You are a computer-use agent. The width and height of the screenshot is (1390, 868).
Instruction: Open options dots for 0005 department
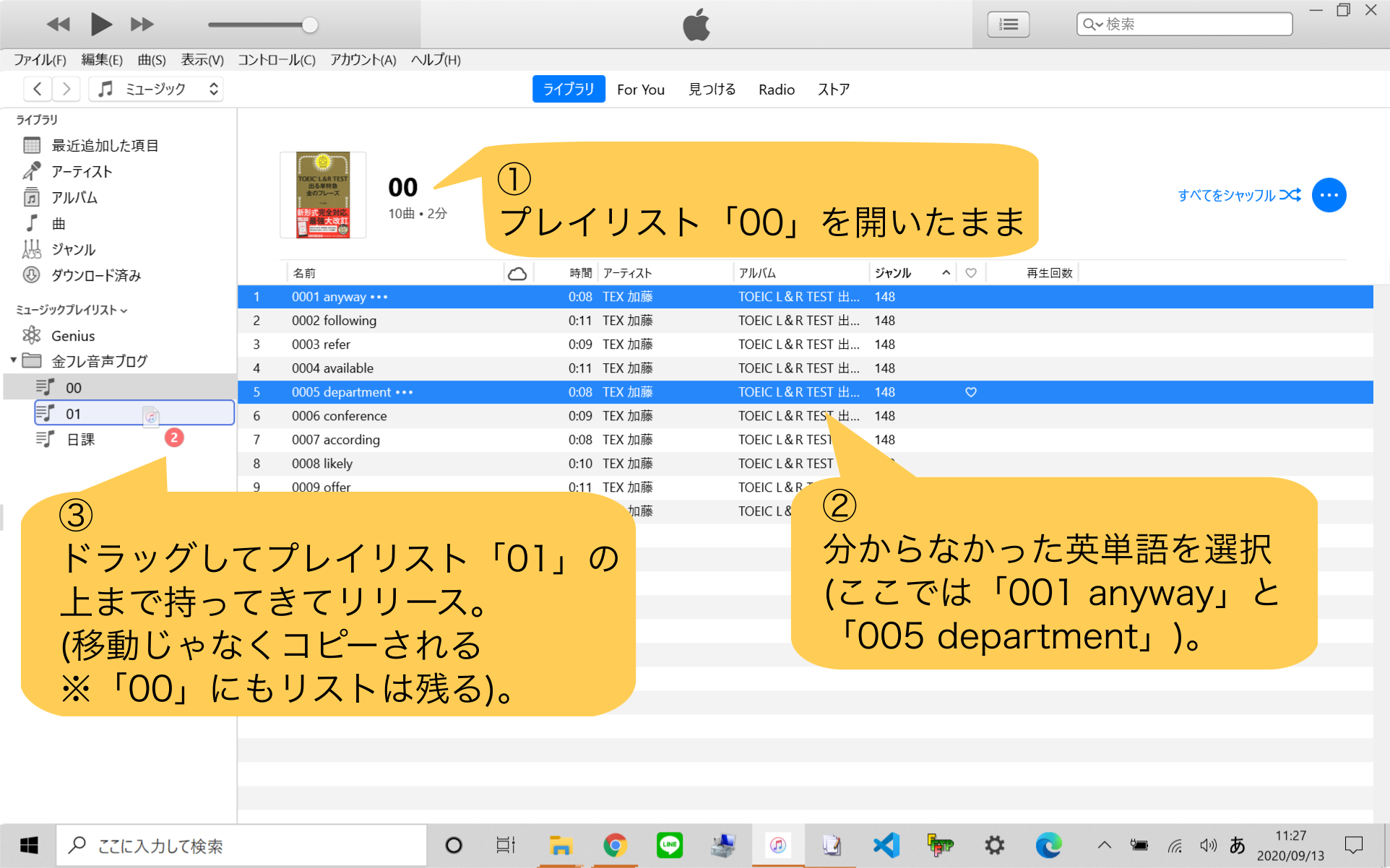coord(405,392)
